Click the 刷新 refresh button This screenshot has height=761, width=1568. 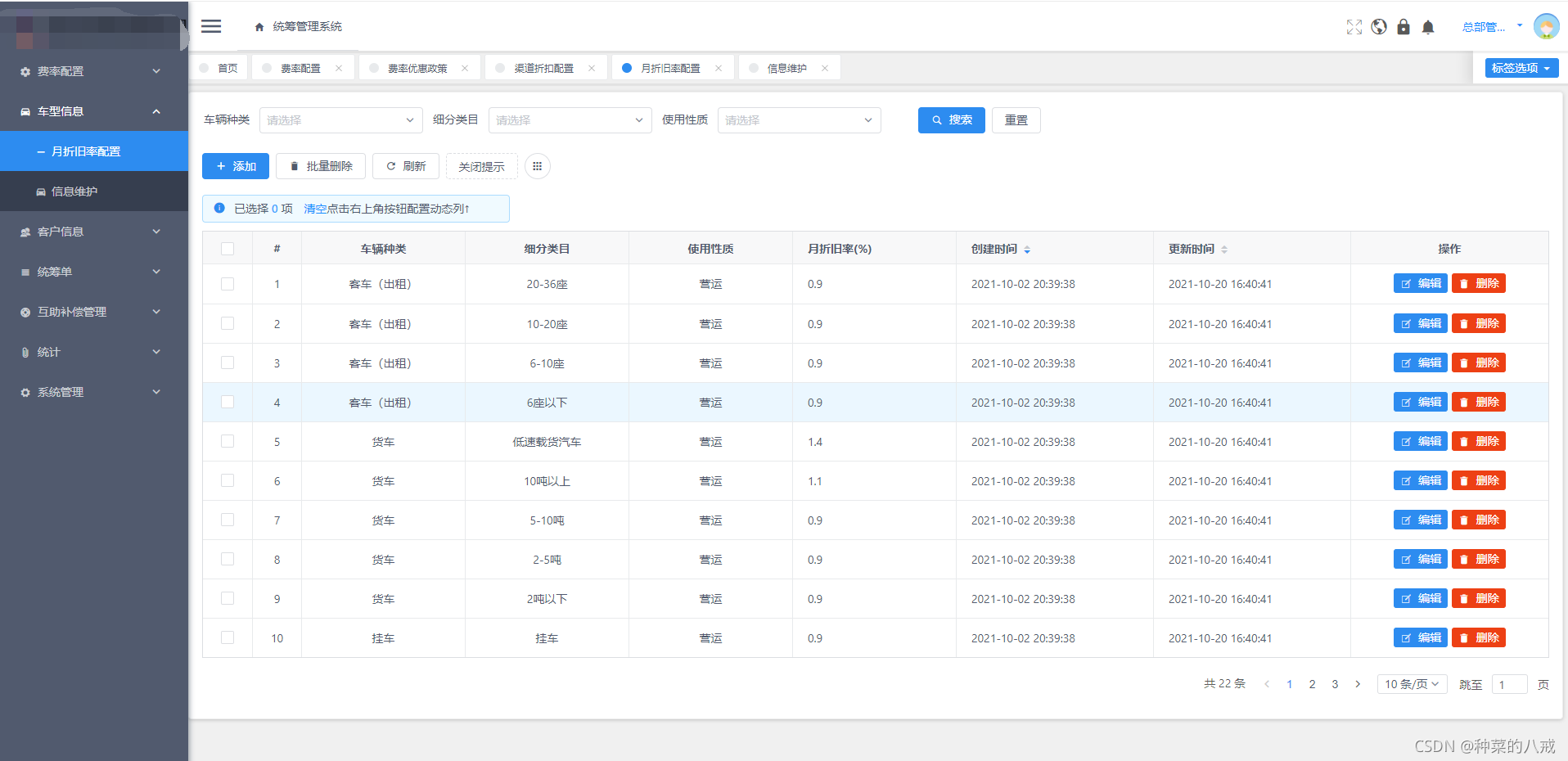[406, 166]
